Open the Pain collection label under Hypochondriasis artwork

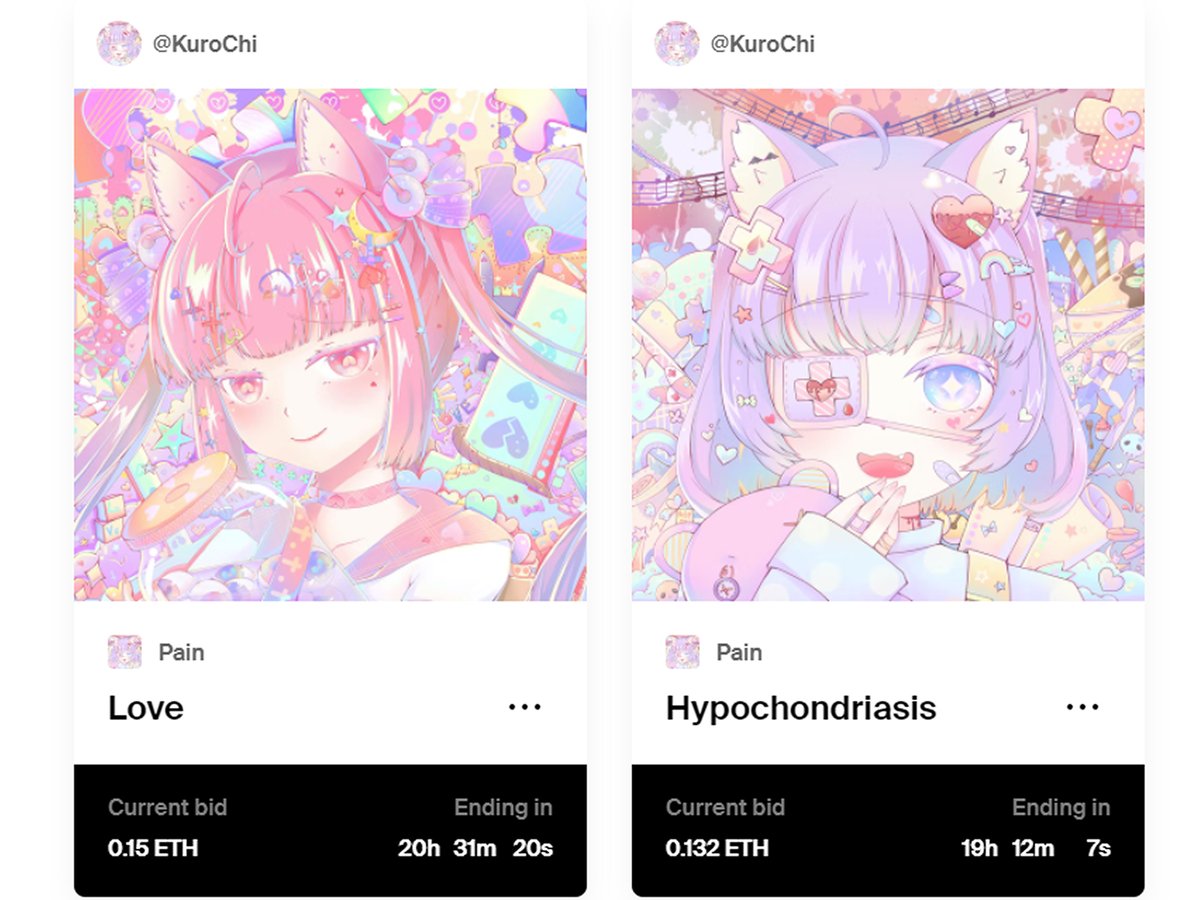739,652
